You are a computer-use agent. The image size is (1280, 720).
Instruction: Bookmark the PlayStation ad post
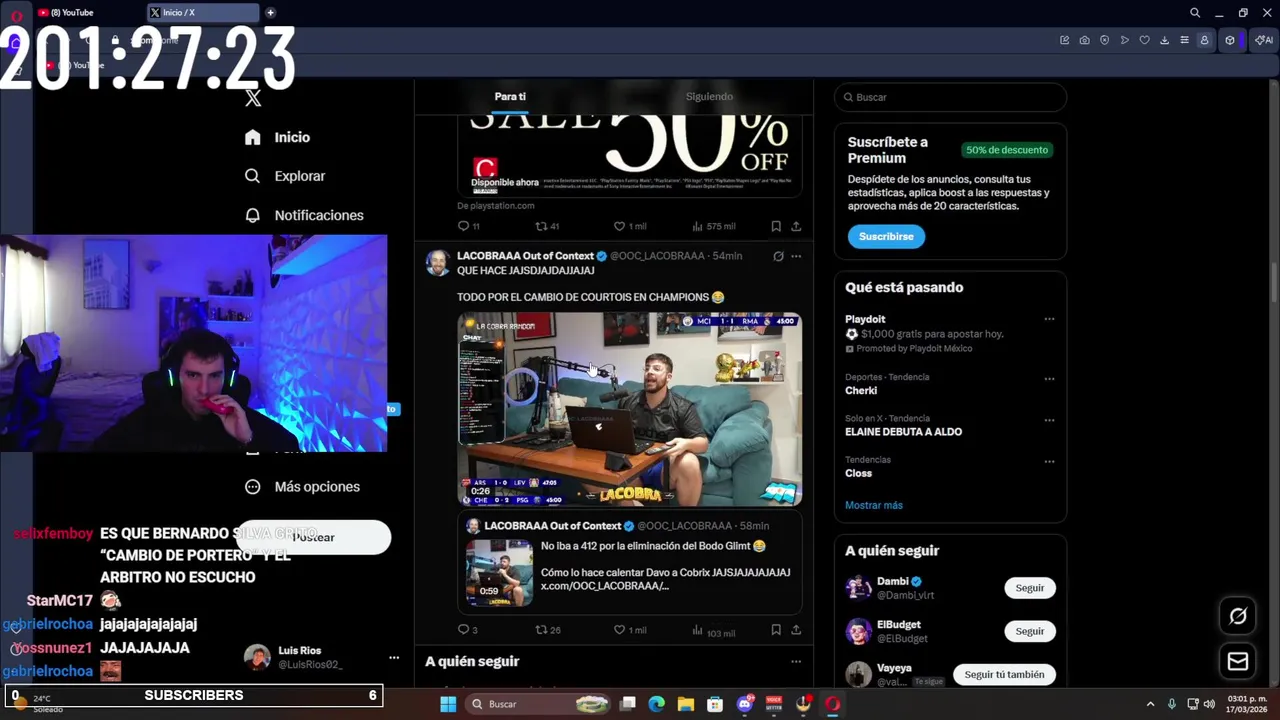pos(776,226)
